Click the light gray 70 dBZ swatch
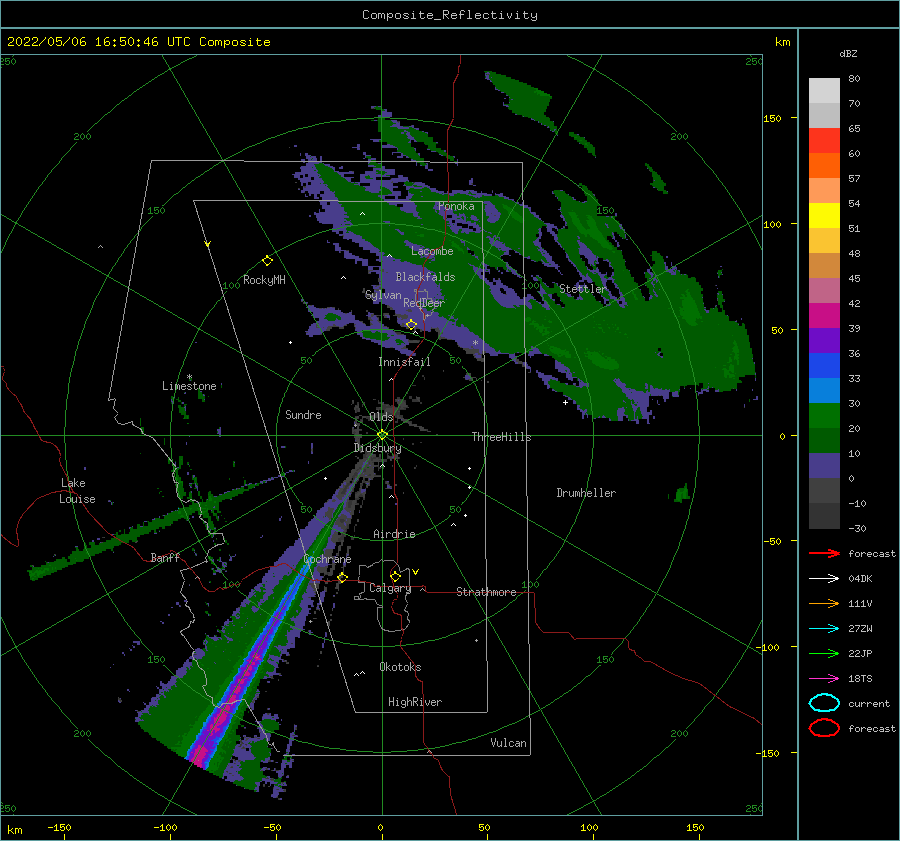This screenshot has width=900, height=841. [824, 91]
